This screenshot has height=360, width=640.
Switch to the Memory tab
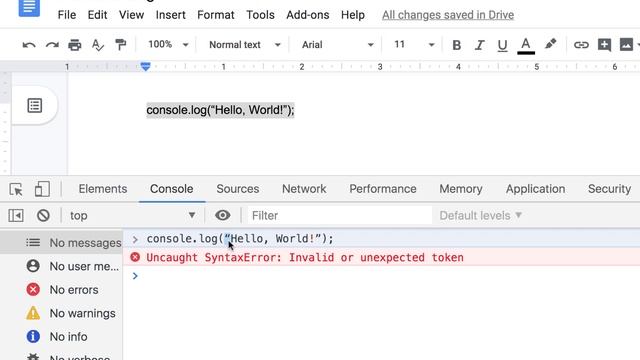coord(461,189)
